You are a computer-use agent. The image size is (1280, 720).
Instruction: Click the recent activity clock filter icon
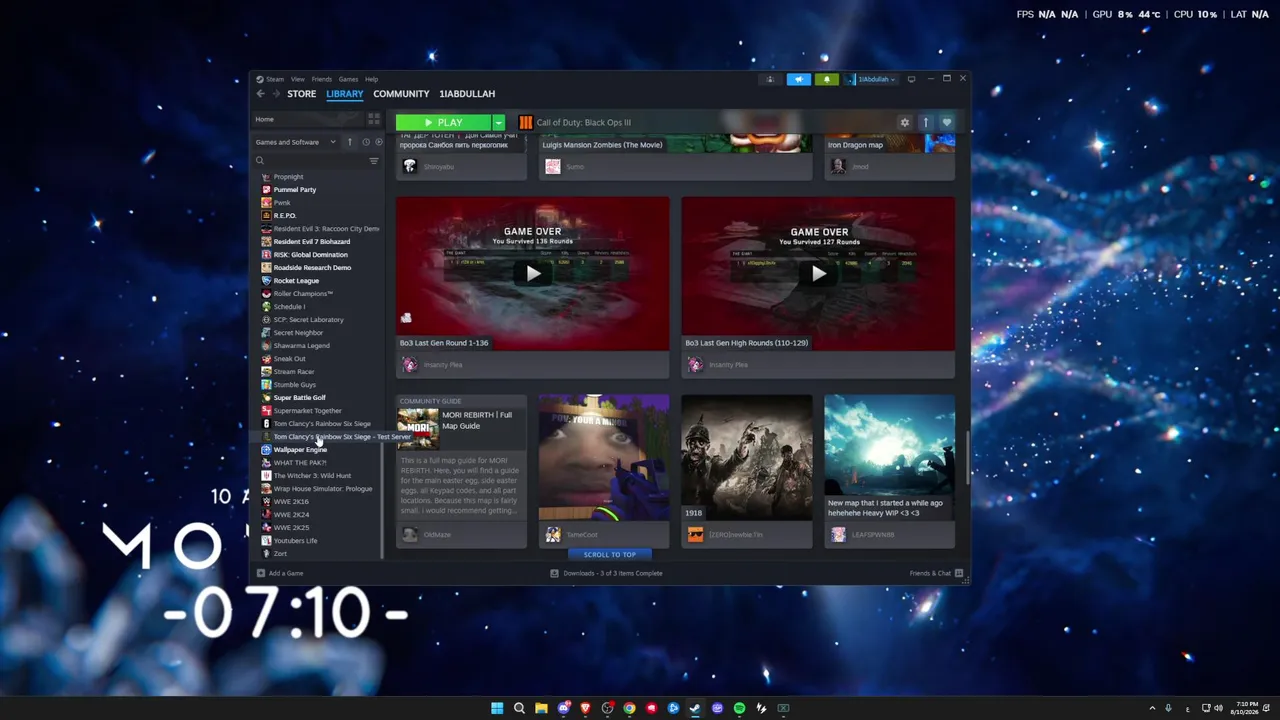click(366, 142)
